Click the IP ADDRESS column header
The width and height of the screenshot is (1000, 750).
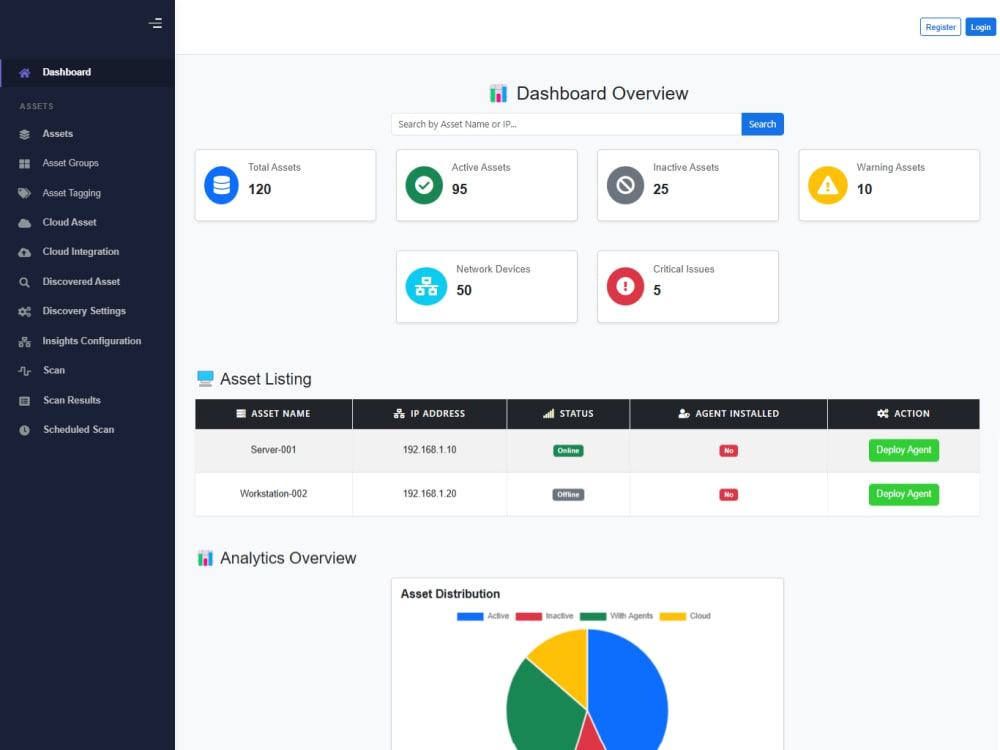[429, 414]
